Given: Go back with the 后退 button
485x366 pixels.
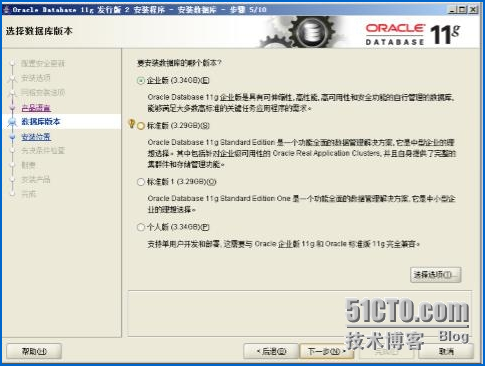Looking at the screenshot, I should pyautogui.click(x=271, y=351).
